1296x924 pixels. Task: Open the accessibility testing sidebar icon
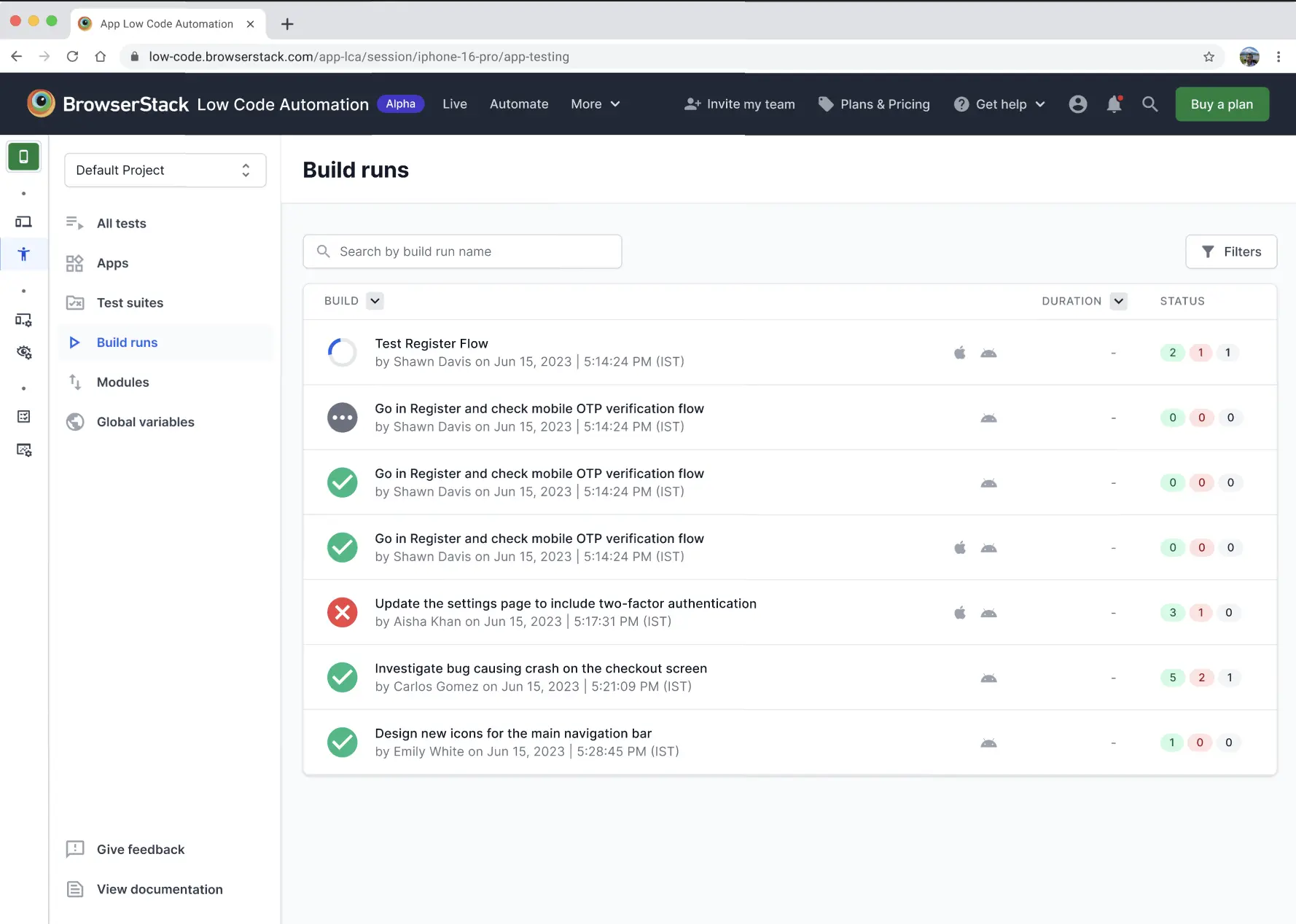point(24,254)
